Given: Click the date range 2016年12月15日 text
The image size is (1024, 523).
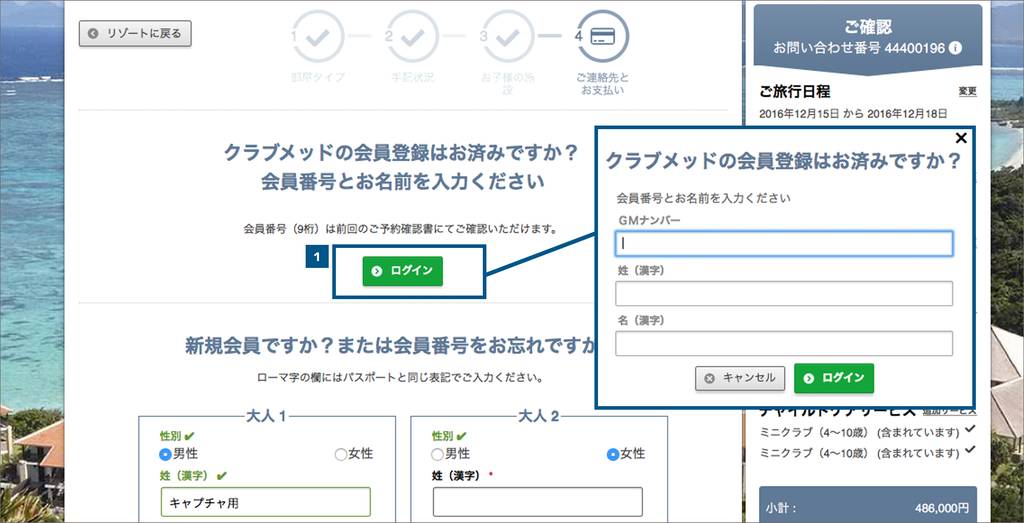Looking at the screenshot, I should point(853,113).
